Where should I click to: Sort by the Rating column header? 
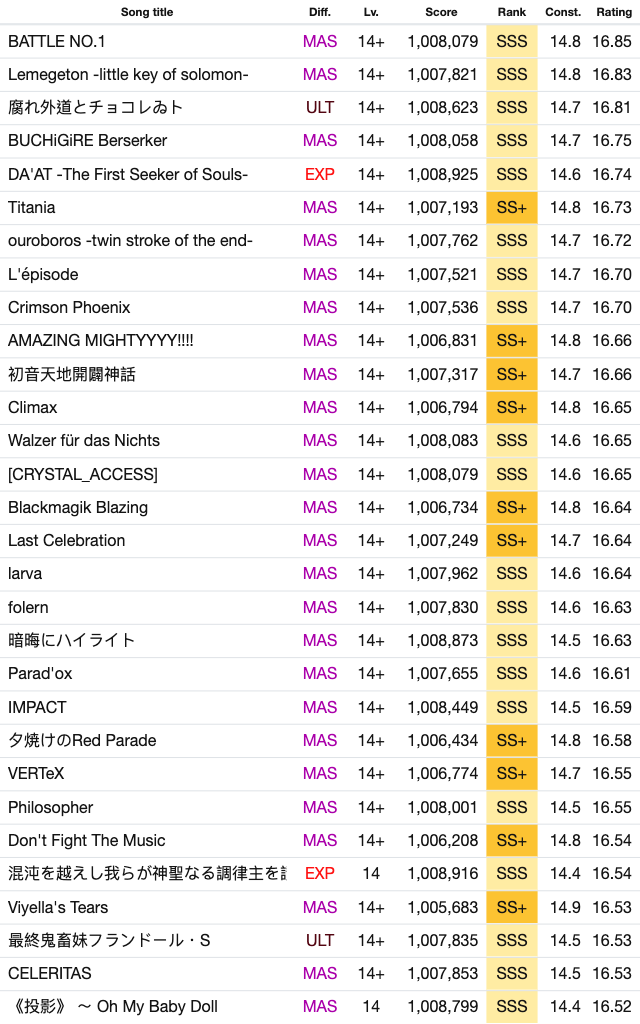click(614, 12)
